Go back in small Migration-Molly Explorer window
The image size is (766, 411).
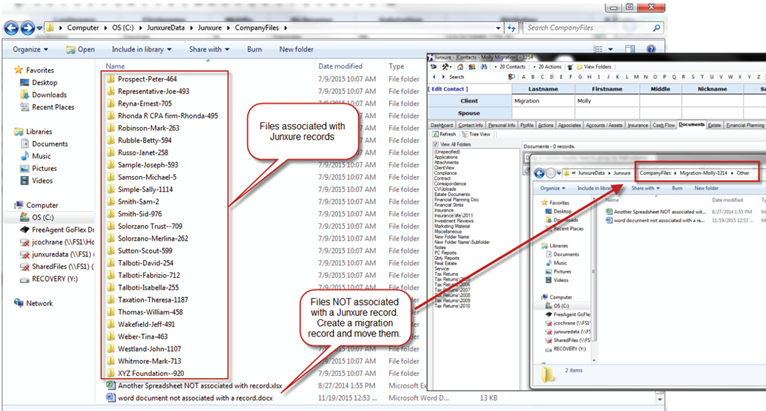pyautogui.click(x=539, y=173)
